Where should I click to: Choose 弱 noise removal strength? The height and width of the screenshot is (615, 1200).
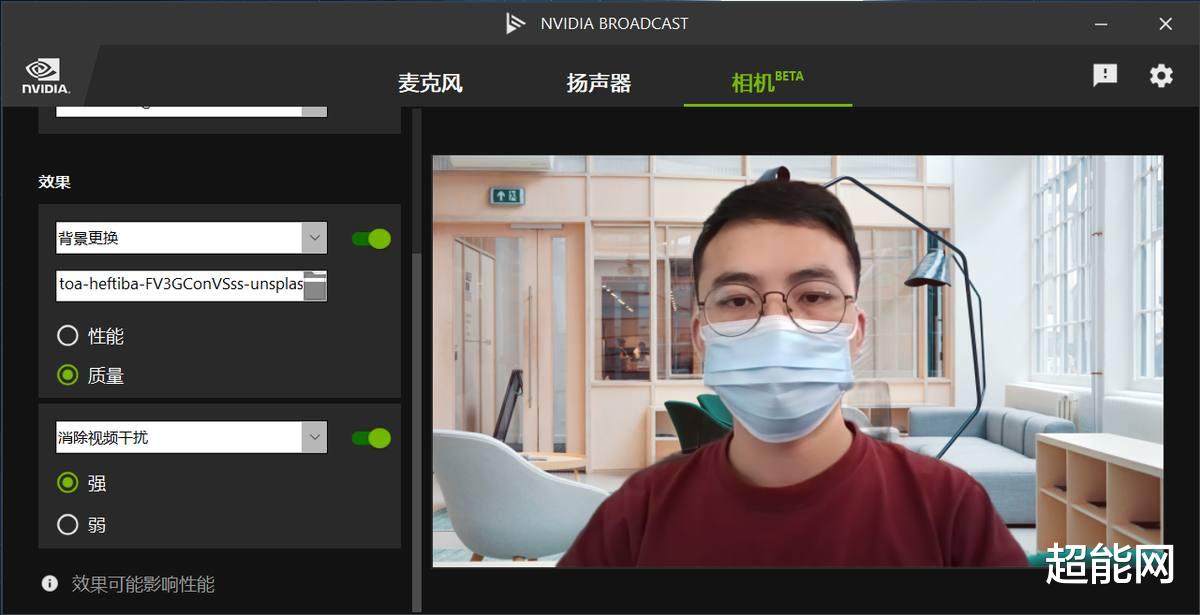67,524
